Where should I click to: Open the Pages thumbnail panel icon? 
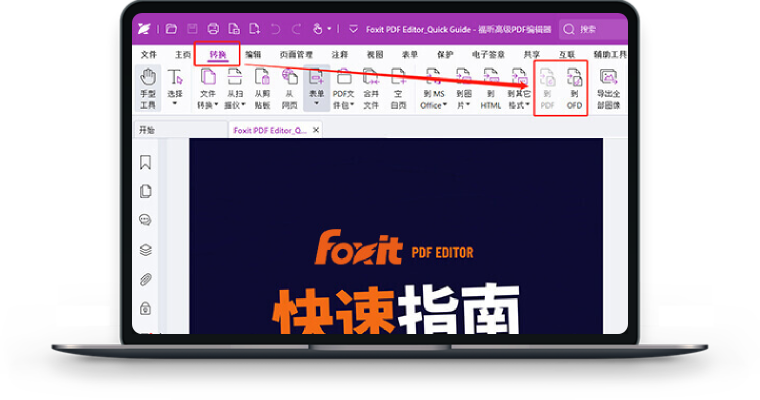click(x=146, y=191)
